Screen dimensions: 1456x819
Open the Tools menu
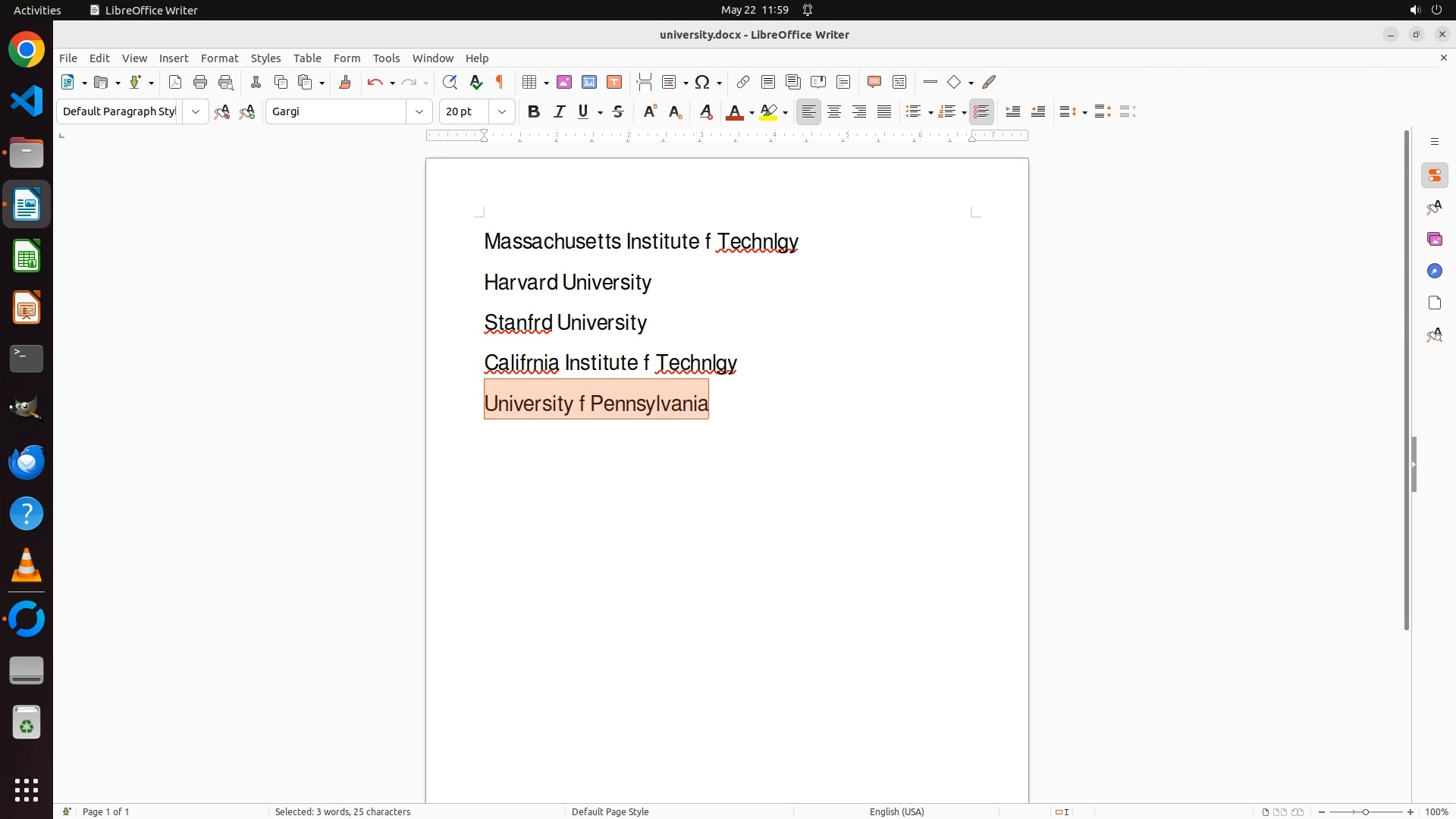(x=386, y=58)
